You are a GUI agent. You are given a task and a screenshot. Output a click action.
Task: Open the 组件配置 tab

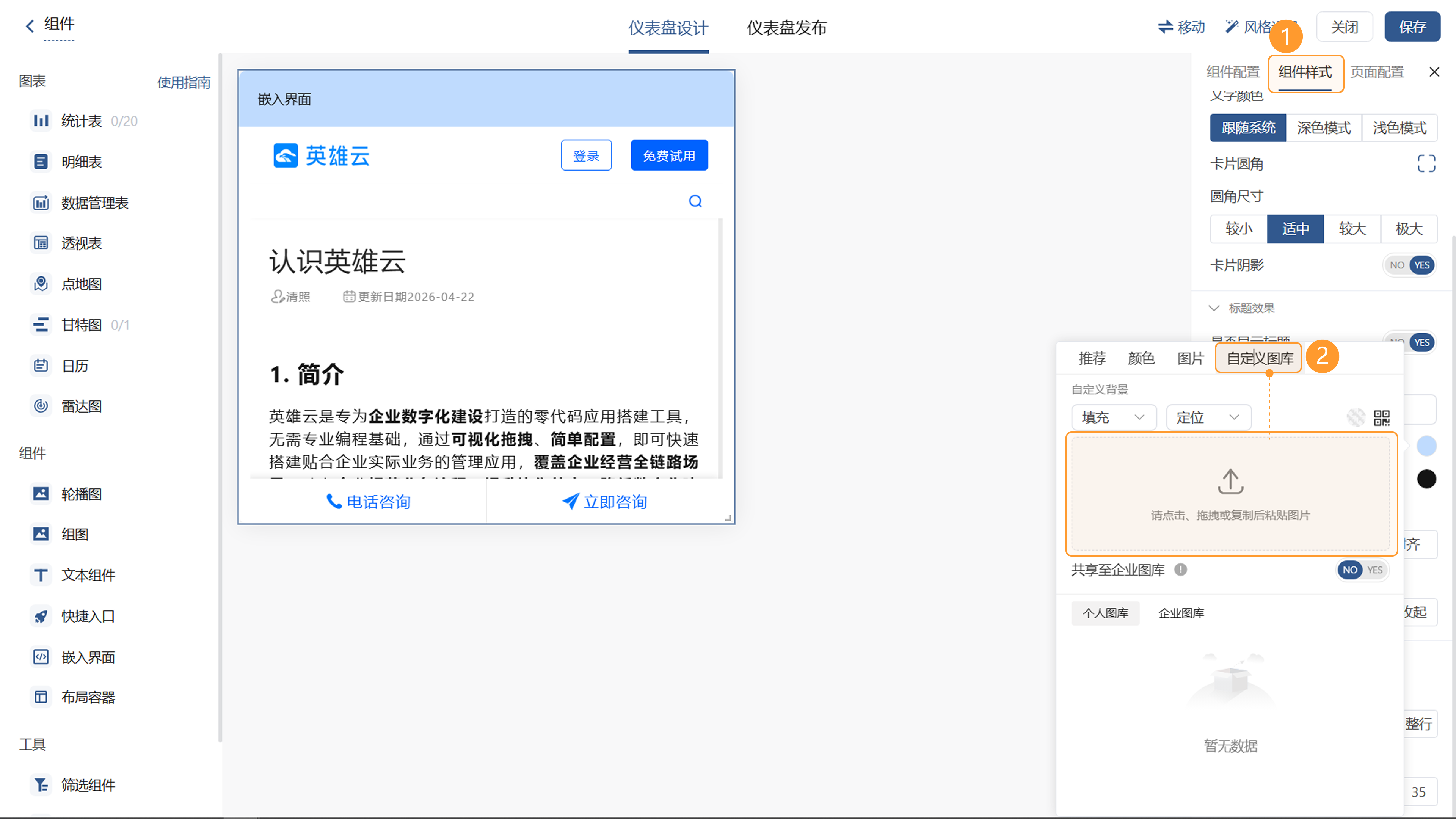click(x=1233, y=72)
